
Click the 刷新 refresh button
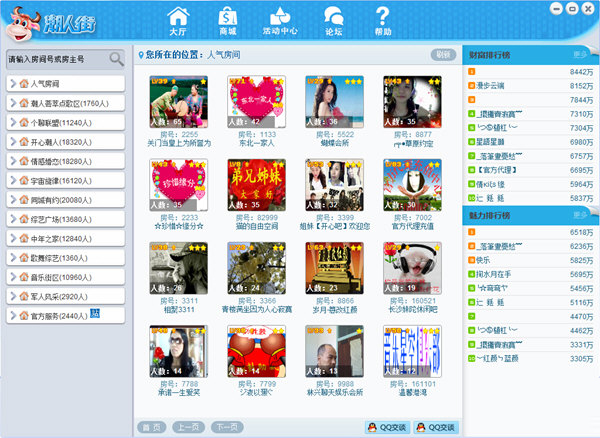[x=442, y=54]
